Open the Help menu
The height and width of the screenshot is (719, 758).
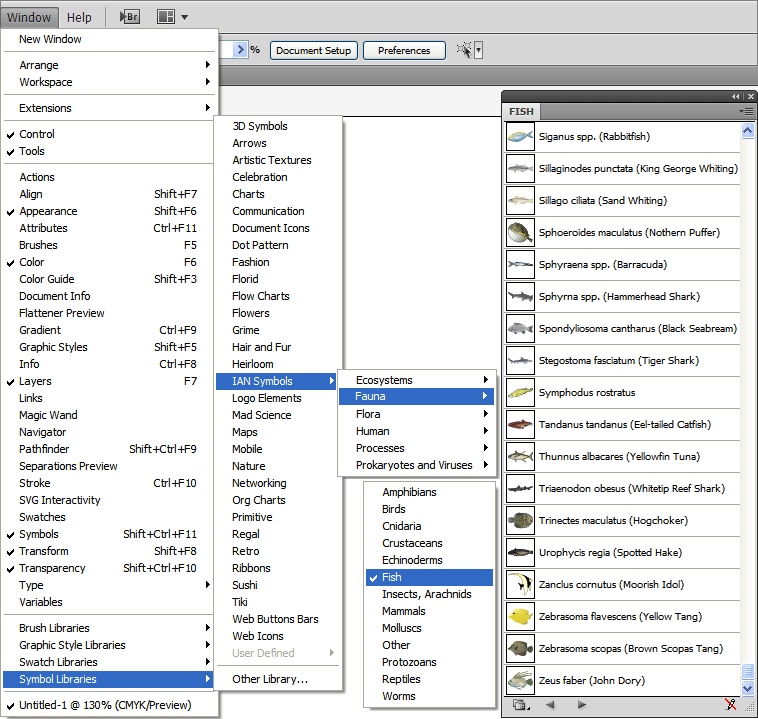(79, 17)
